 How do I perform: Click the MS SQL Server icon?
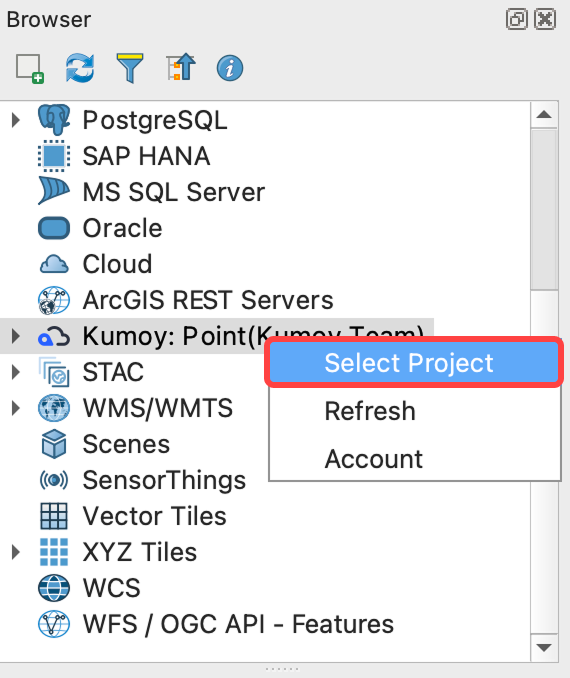(x=54, y=191)
